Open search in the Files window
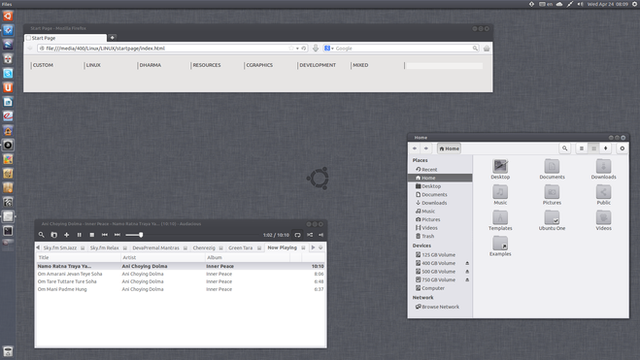The image size is (640, 360). (x=565, y=149)
